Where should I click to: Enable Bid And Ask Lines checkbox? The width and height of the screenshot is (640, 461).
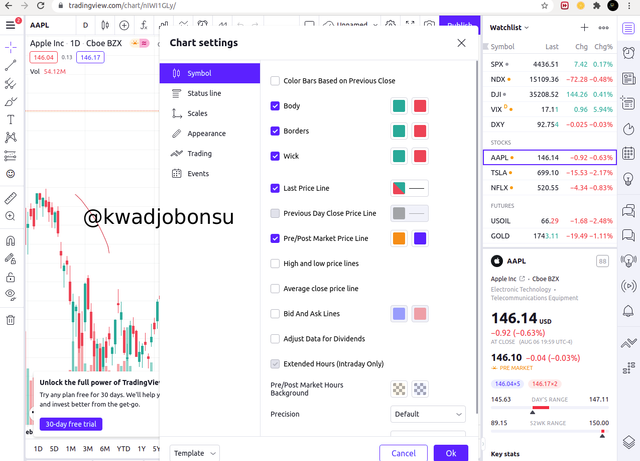(275, 314)
